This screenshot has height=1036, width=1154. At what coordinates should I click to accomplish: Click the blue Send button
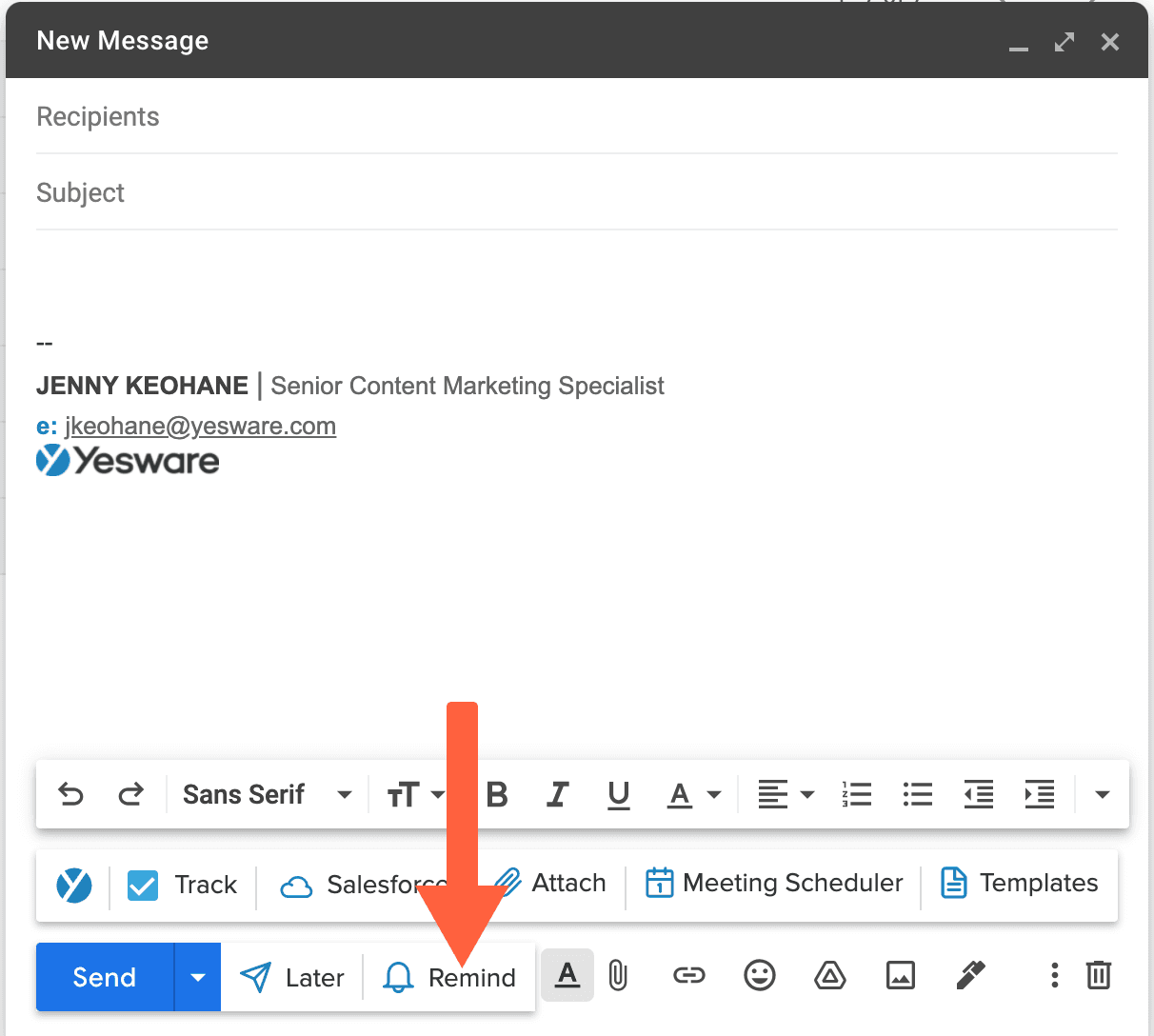(105, 977)
